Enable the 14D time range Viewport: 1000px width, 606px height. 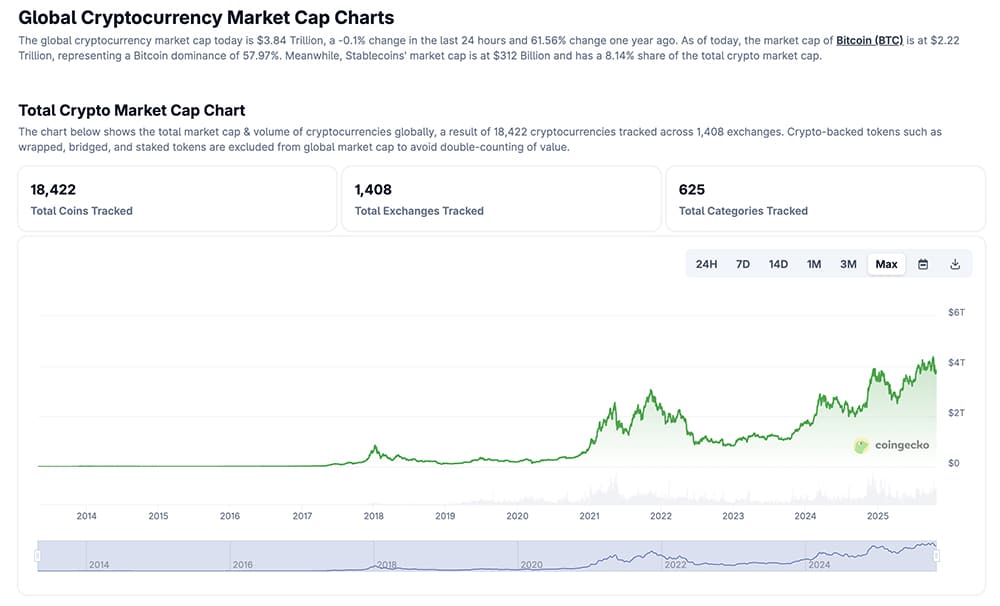pos(778,263)
